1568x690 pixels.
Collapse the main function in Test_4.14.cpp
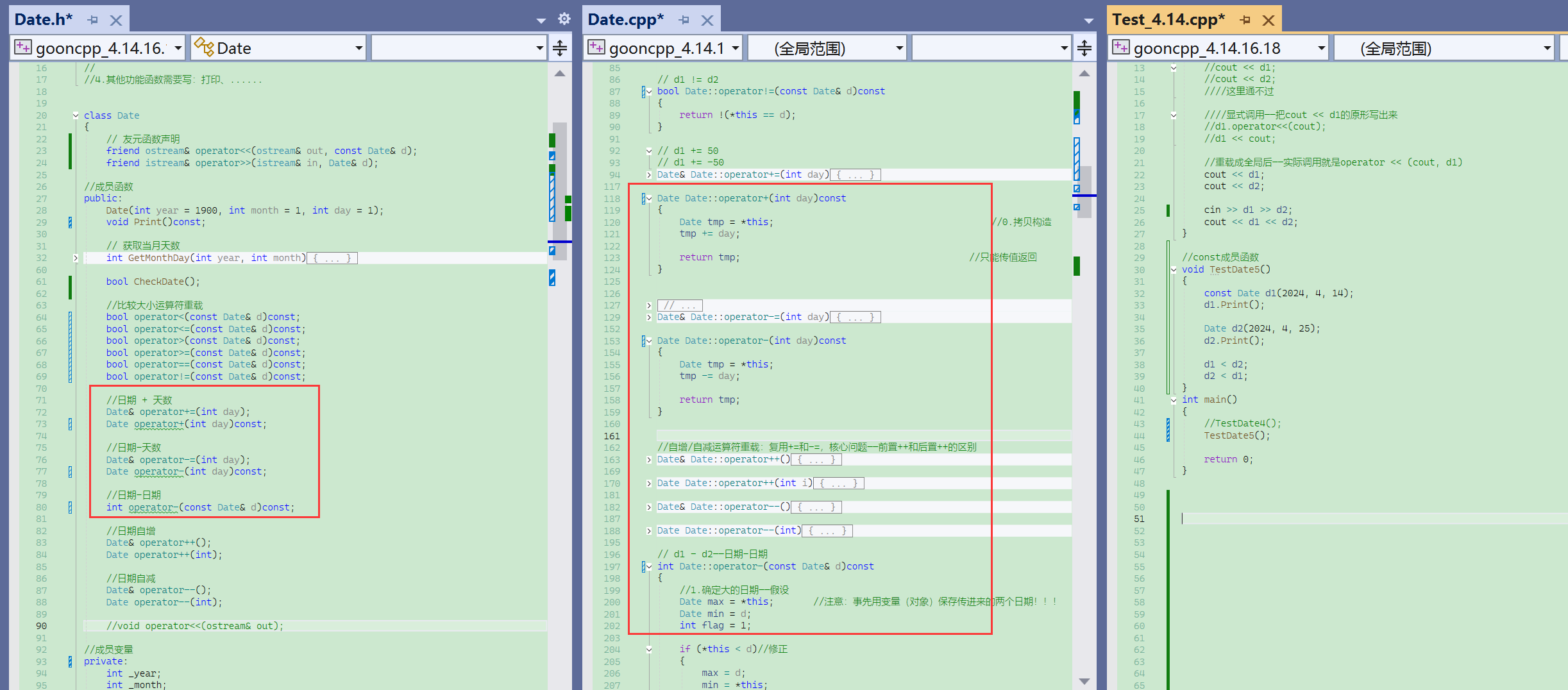1174,400
